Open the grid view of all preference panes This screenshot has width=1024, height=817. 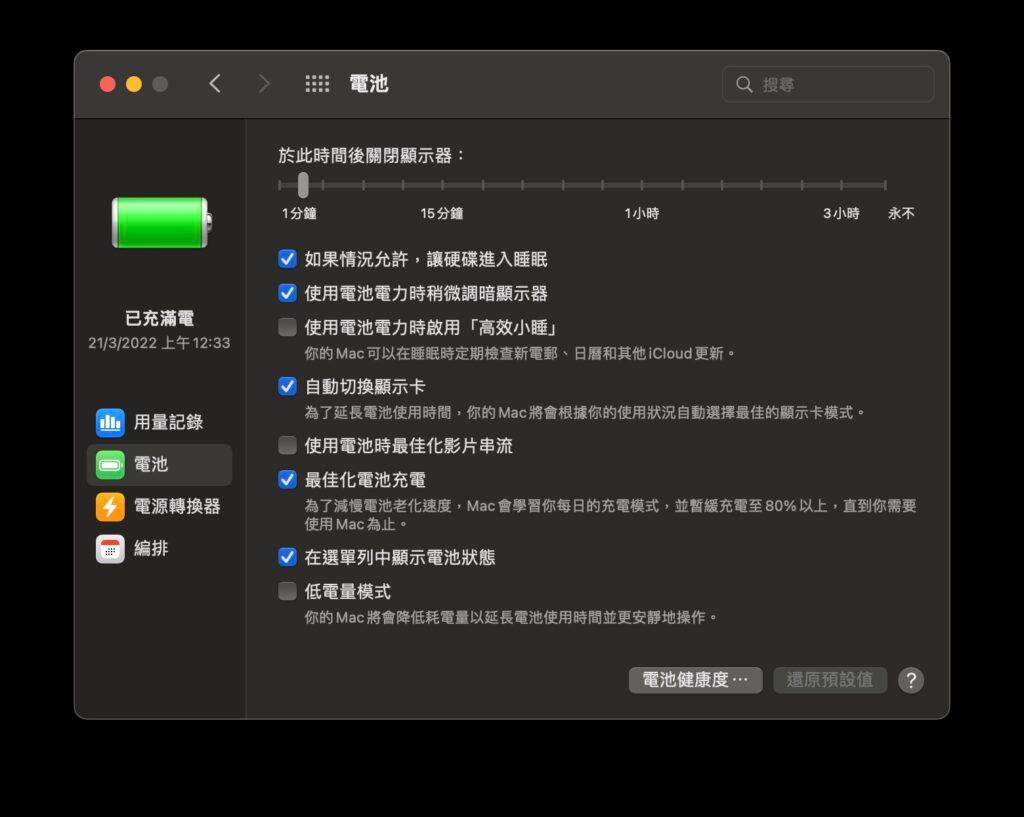[317, 84]
